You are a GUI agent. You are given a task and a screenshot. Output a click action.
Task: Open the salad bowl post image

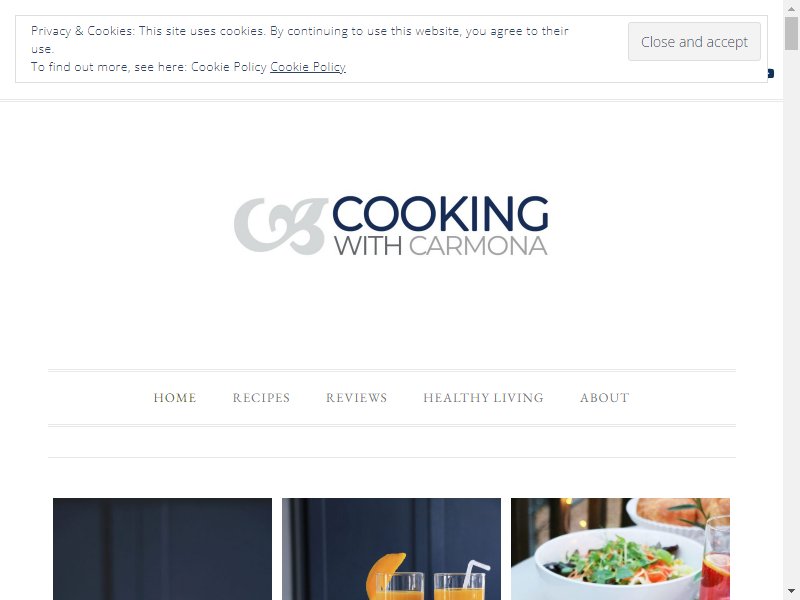[620, 549]
